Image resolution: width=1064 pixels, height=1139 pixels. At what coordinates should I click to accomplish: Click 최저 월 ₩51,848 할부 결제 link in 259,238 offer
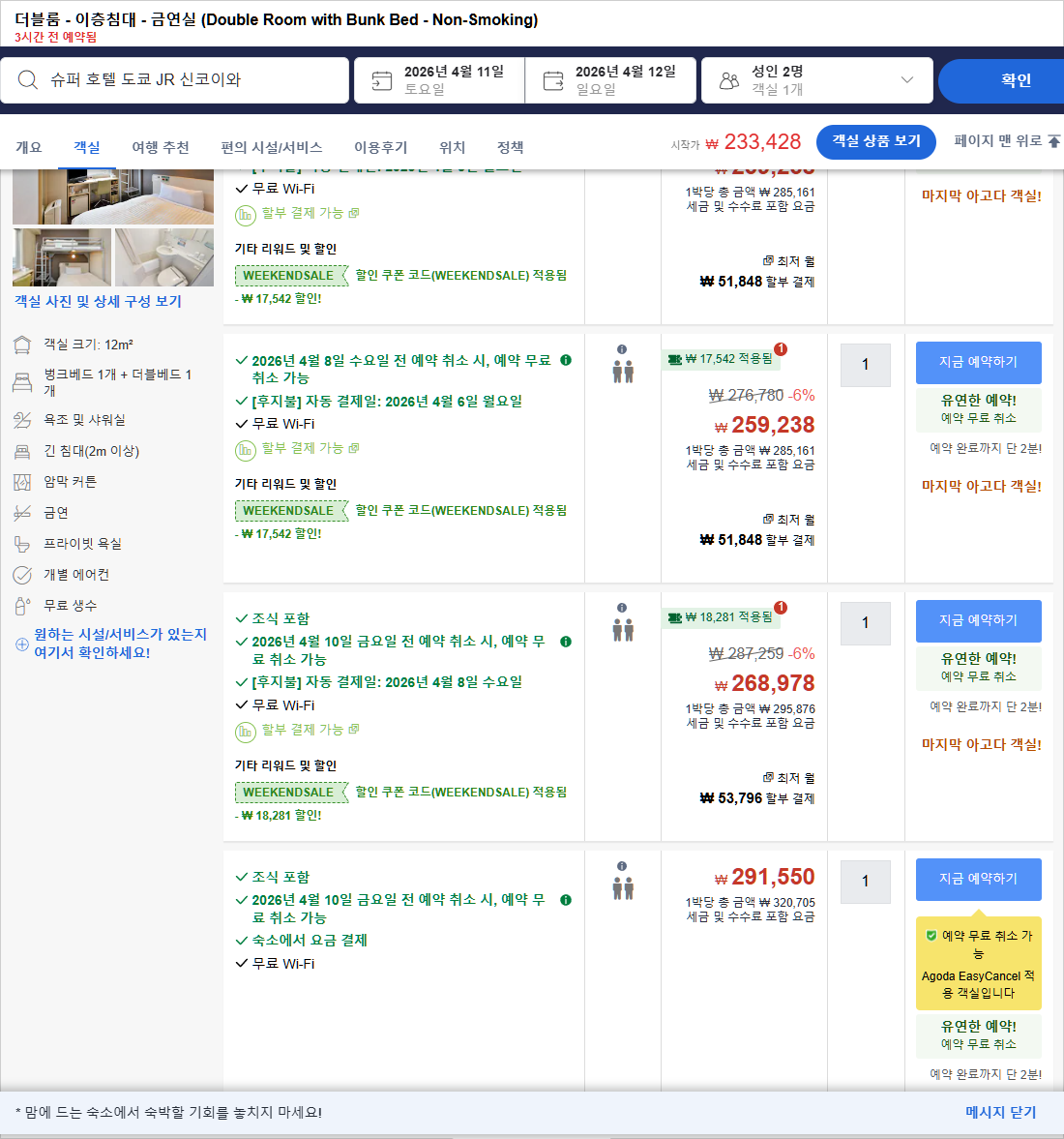tap(756, 530)
